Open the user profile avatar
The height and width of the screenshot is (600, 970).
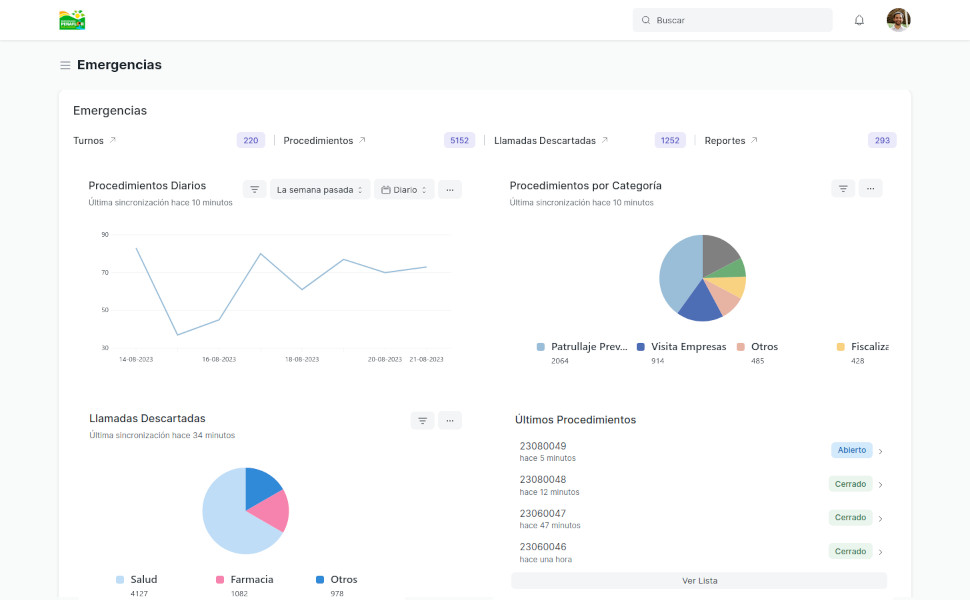point(898,20)
